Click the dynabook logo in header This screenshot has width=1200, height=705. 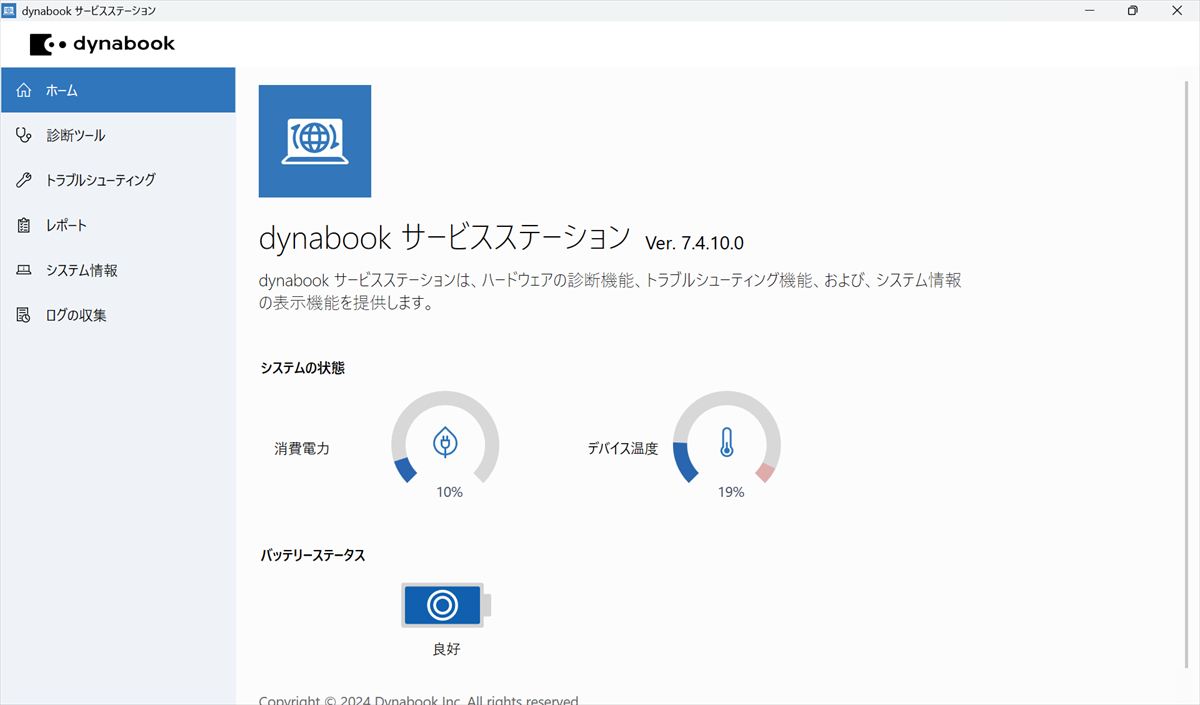click(x=102, y=44)
